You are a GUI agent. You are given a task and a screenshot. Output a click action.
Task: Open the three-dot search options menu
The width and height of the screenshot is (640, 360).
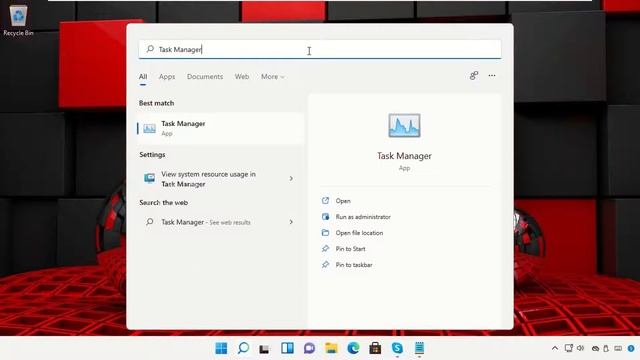click(x=492, y=76)
